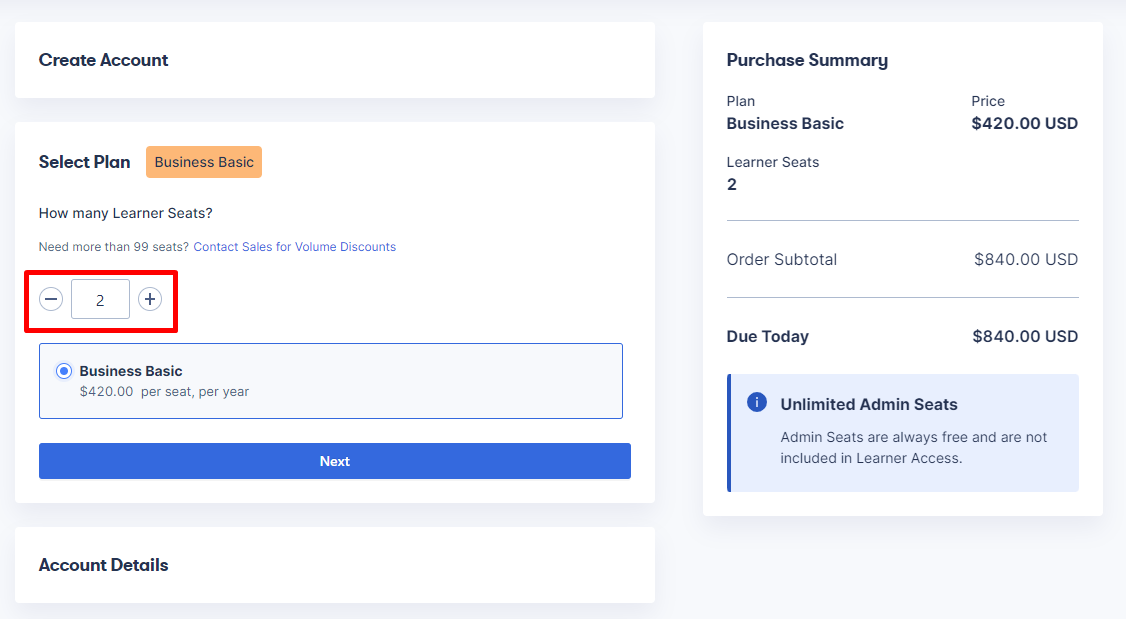Click the orange Business Basic badge
Image resolution: width=1126 pixels, height=619 pixels.
coord(204,162)
